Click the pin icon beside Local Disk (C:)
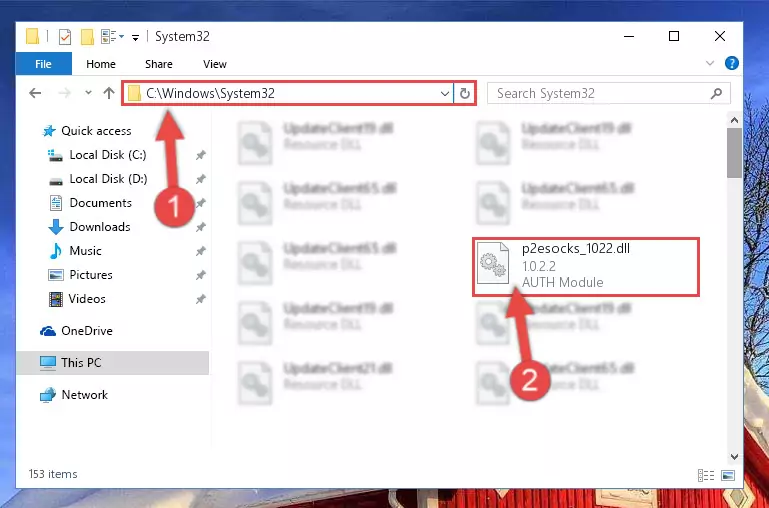 (200, 155)
